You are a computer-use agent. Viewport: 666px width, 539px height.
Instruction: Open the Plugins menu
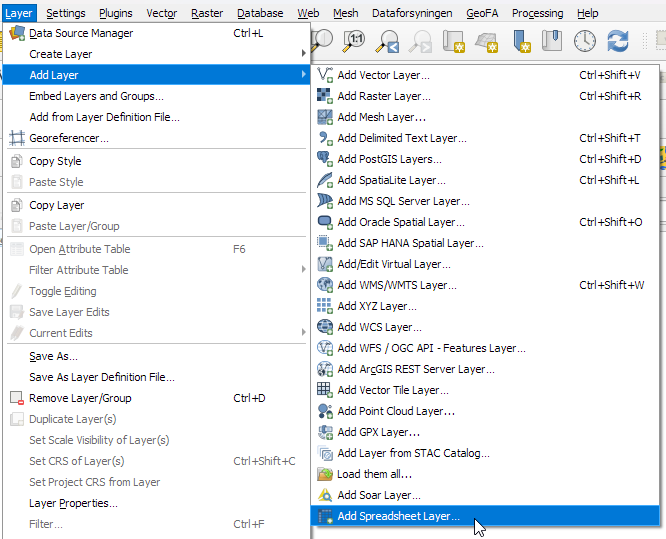[x=116, y=13]
